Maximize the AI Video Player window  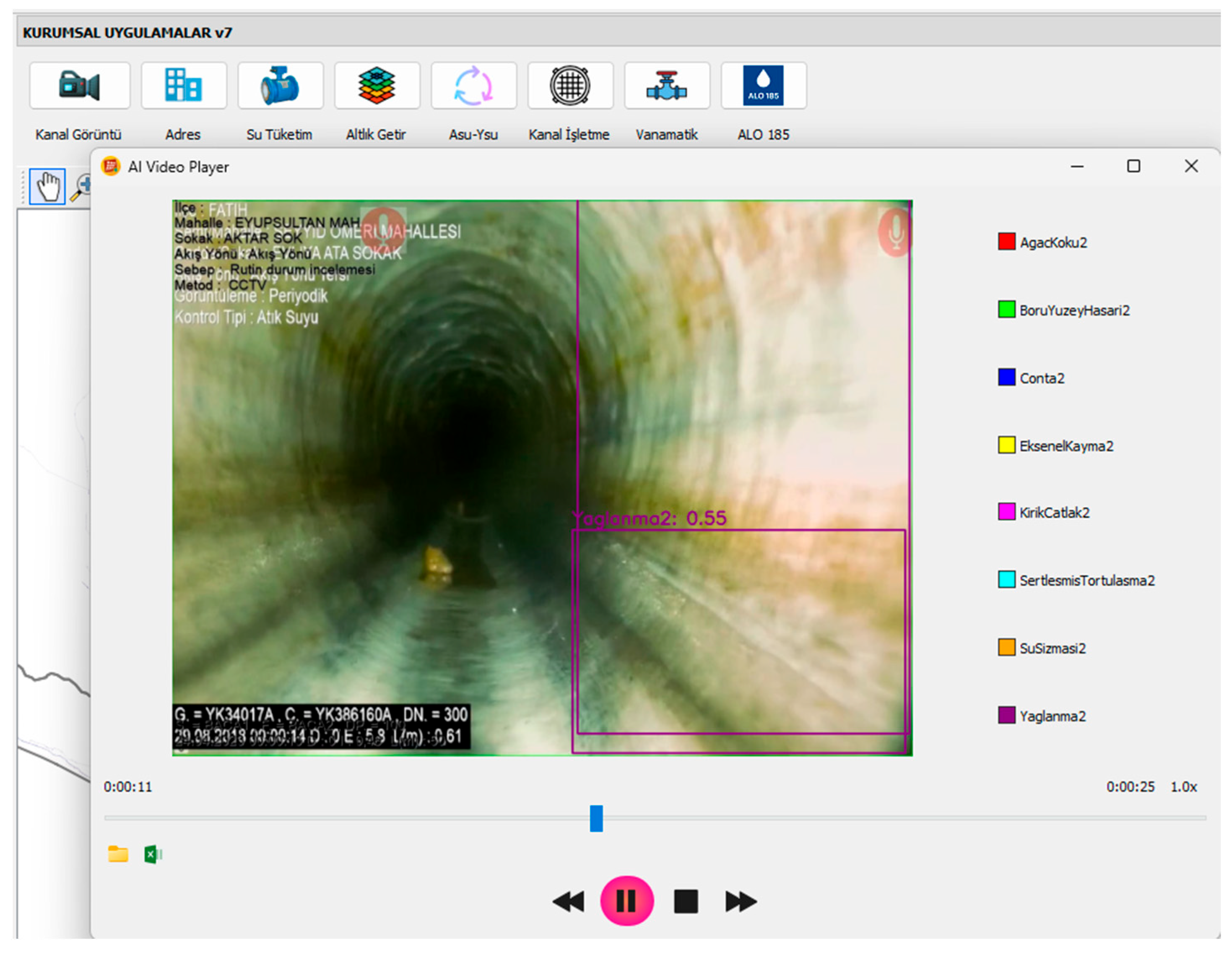click(x=1133, y=166)
